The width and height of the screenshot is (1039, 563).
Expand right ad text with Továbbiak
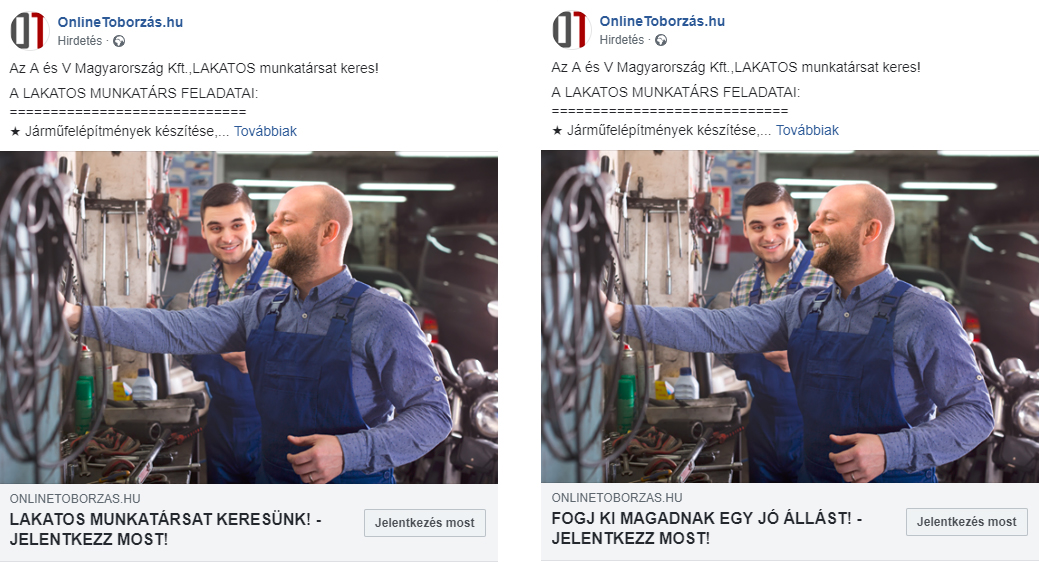point(807,130)
